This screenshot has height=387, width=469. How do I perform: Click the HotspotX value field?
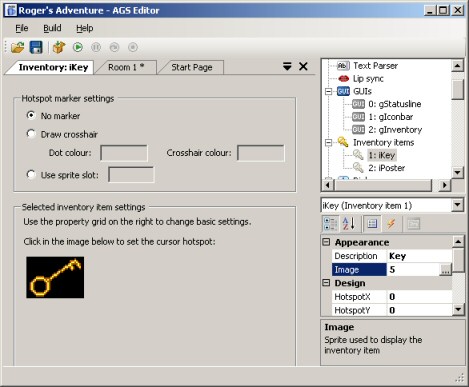(419, 297)
